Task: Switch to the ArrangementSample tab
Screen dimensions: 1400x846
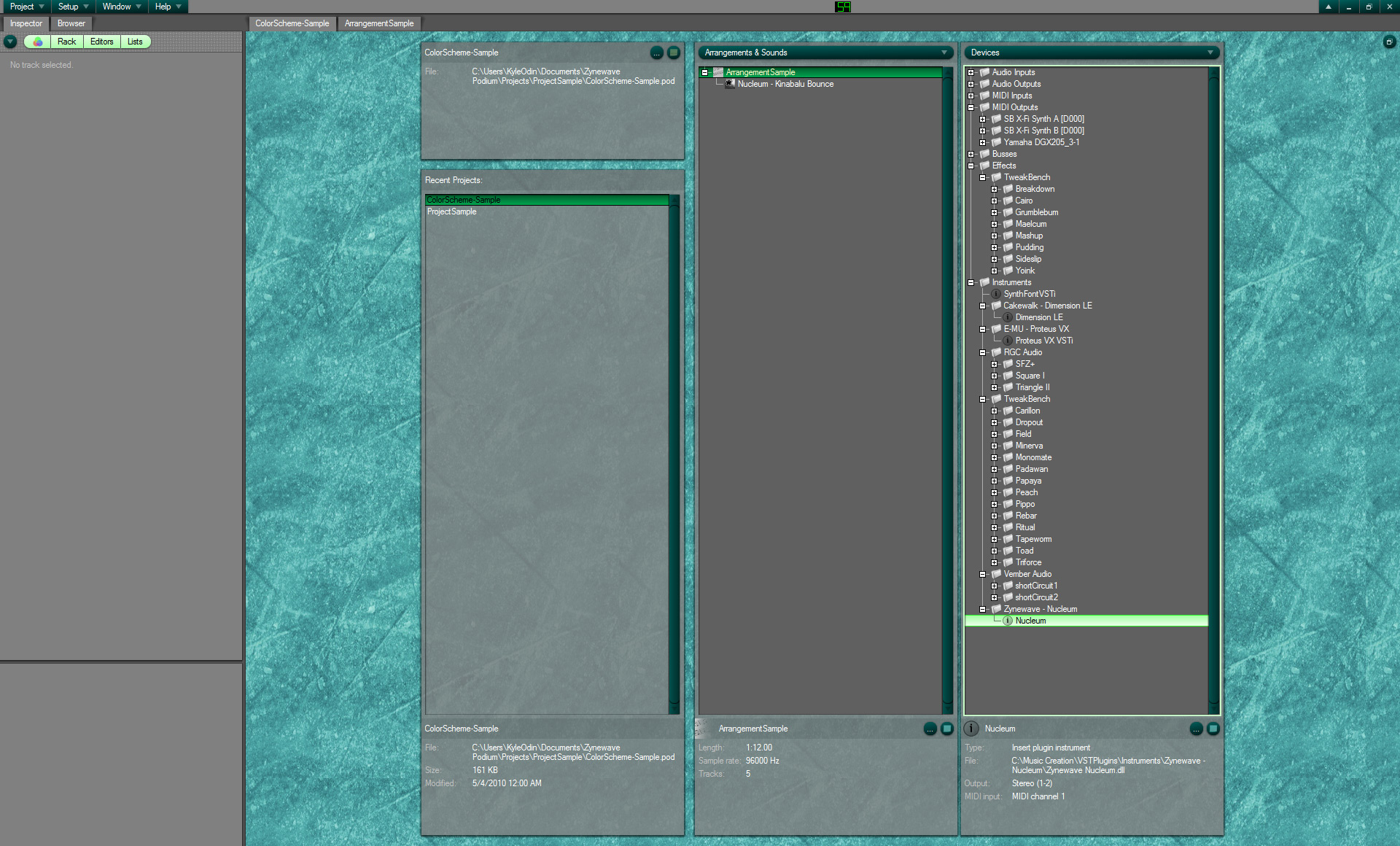Action: coord(379,23)
